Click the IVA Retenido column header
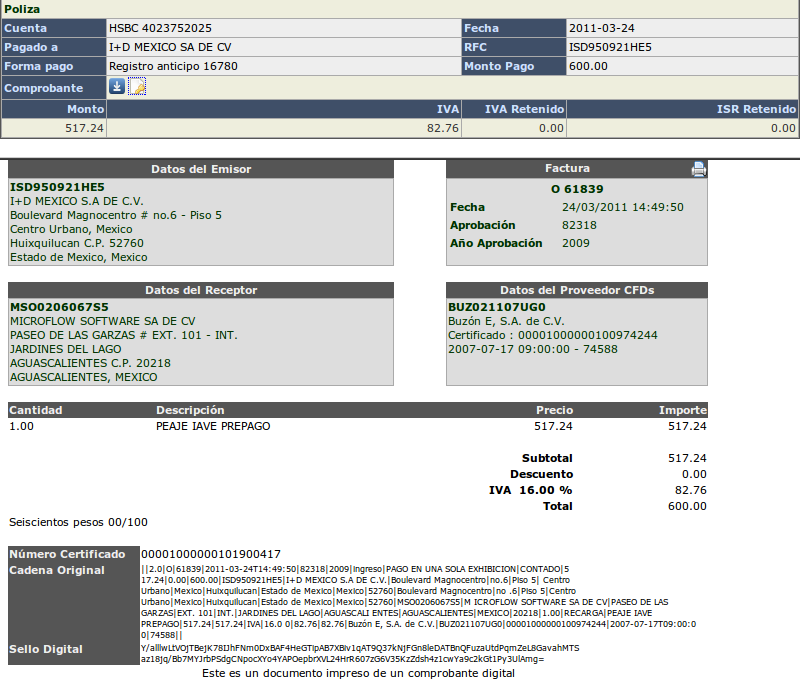The width and height of the screenshot is (800, 685). (x=524, y=109)
